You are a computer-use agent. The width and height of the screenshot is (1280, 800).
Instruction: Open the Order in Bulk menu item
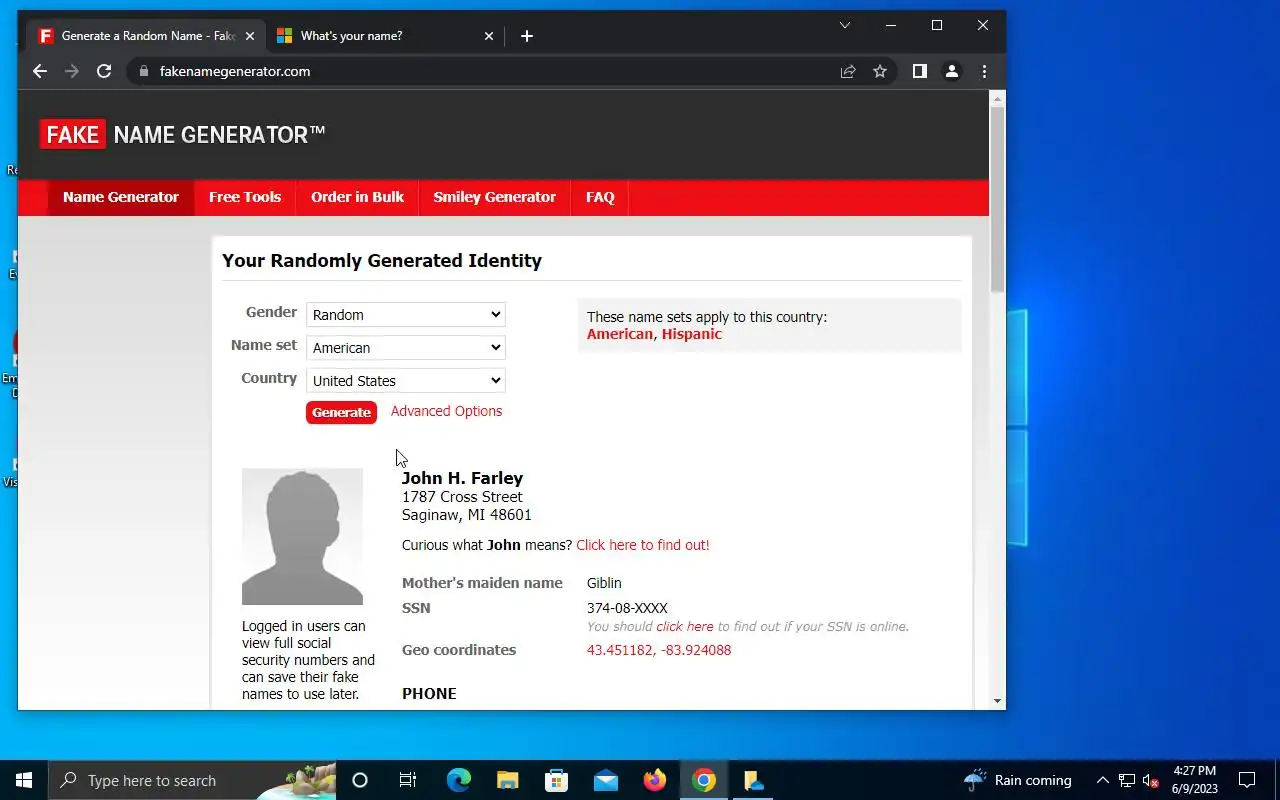pyautogui.click(x=357, y=197)
